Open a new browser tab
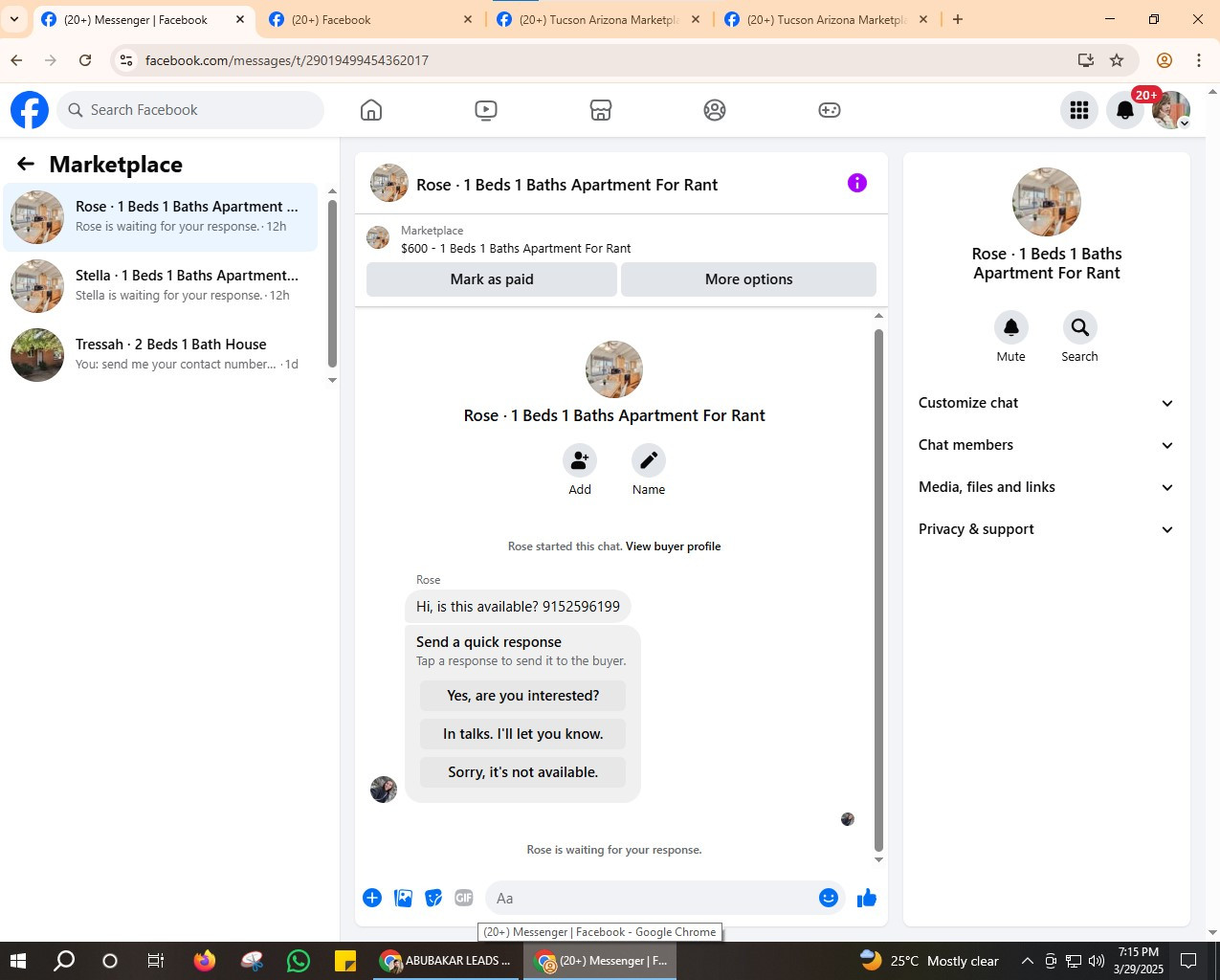Screen dimensions: 1220x980 958,19
